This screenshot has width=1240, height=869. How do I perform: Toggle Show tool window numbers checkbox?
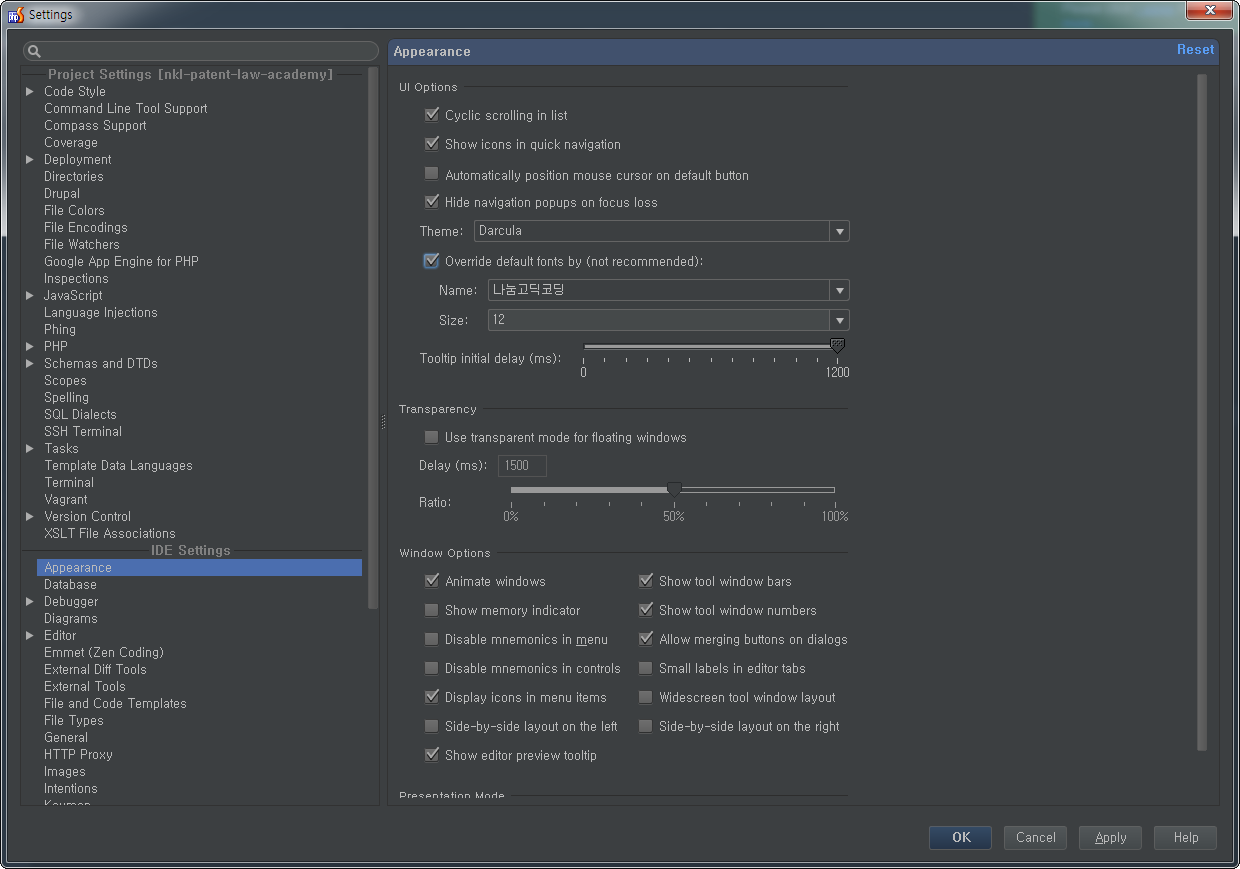(646, 610)
